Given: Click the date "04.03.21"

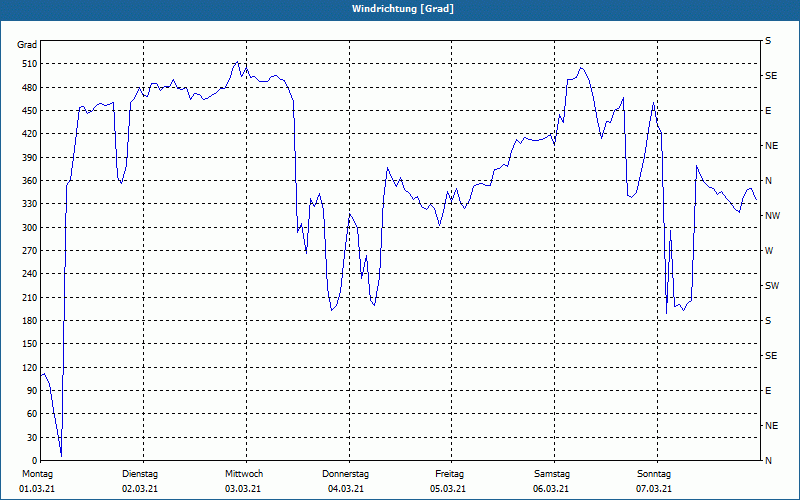Looking at the screenshot, I should point(346,489).
